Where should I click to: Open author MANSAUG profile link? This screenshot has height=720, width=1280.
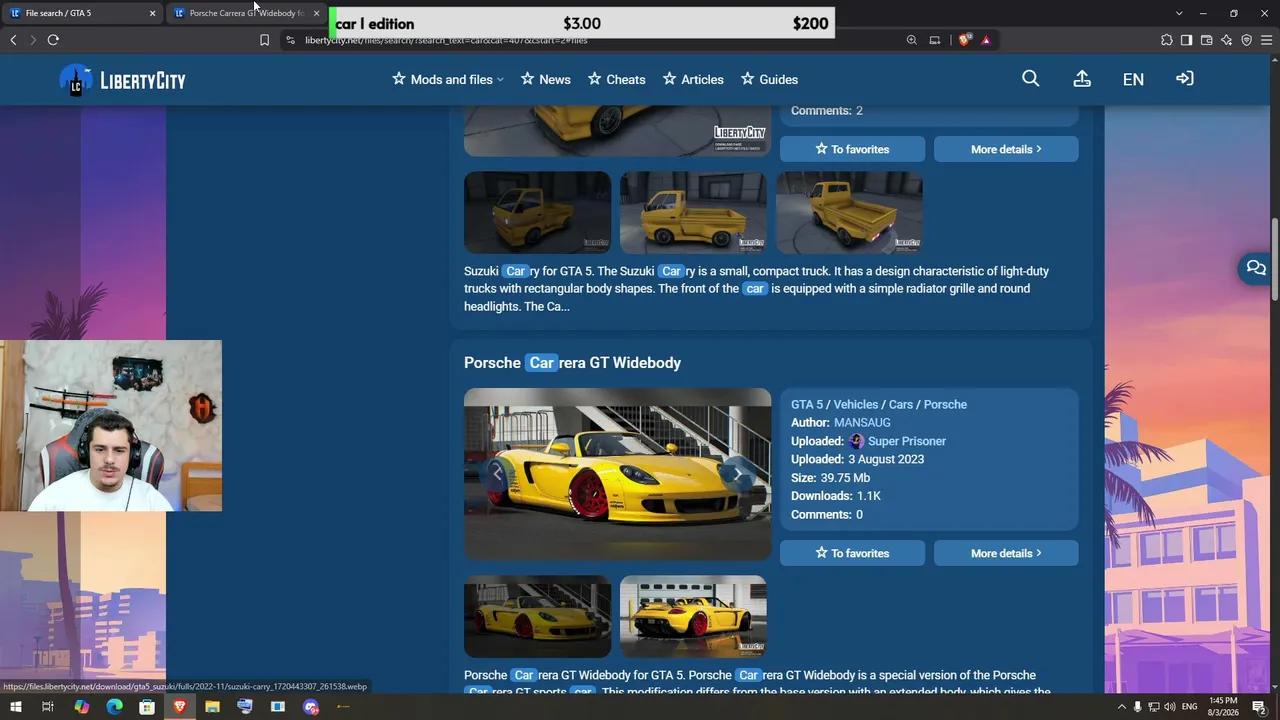pyautogui.click(x=862, y=423)
